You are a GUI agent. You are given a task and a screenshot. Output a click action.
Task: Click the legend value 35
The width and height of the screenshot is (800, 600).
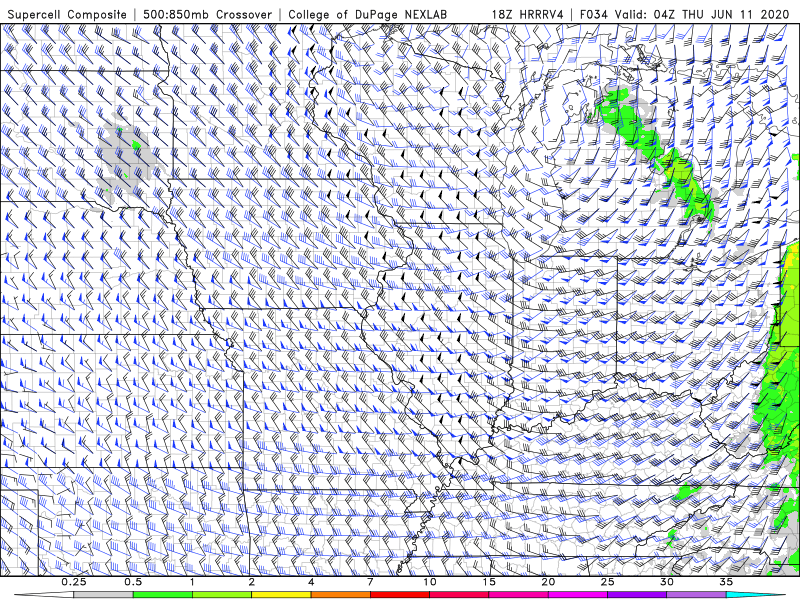pyautogui.click(x=726, y=582)
